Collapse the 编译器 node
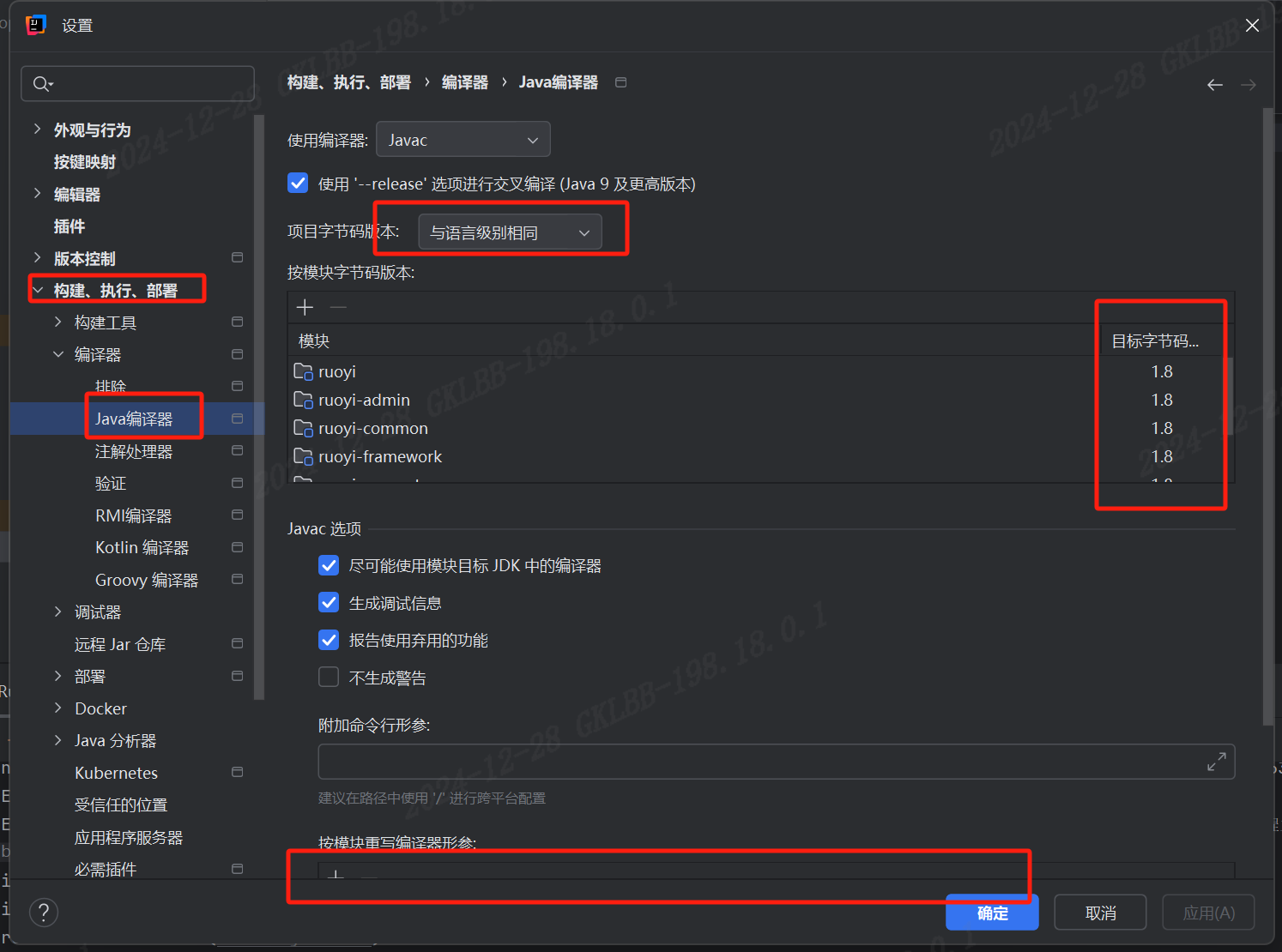The height and width of the screenshot is (952, 1282). click(x=57, y=354)
